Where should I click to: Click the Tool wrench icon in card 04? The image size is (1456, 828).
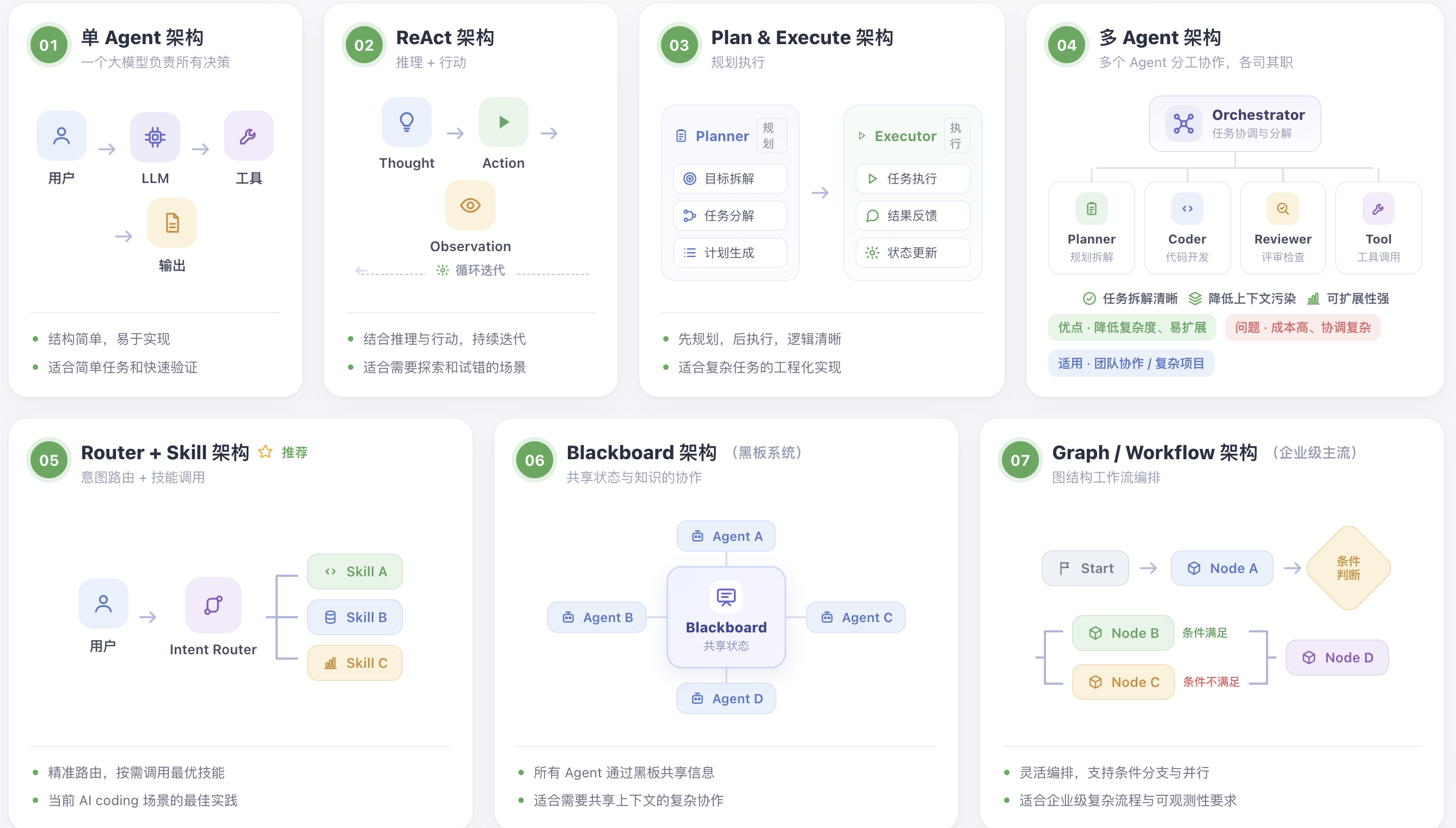(x=1378, y=209)
